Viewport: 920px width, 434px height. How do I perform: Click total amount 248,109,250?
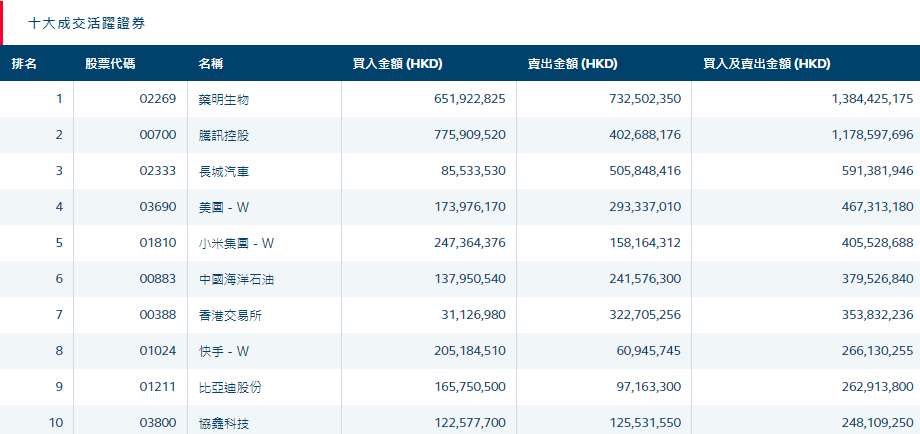pyautogui.click(x=878, y=422)
